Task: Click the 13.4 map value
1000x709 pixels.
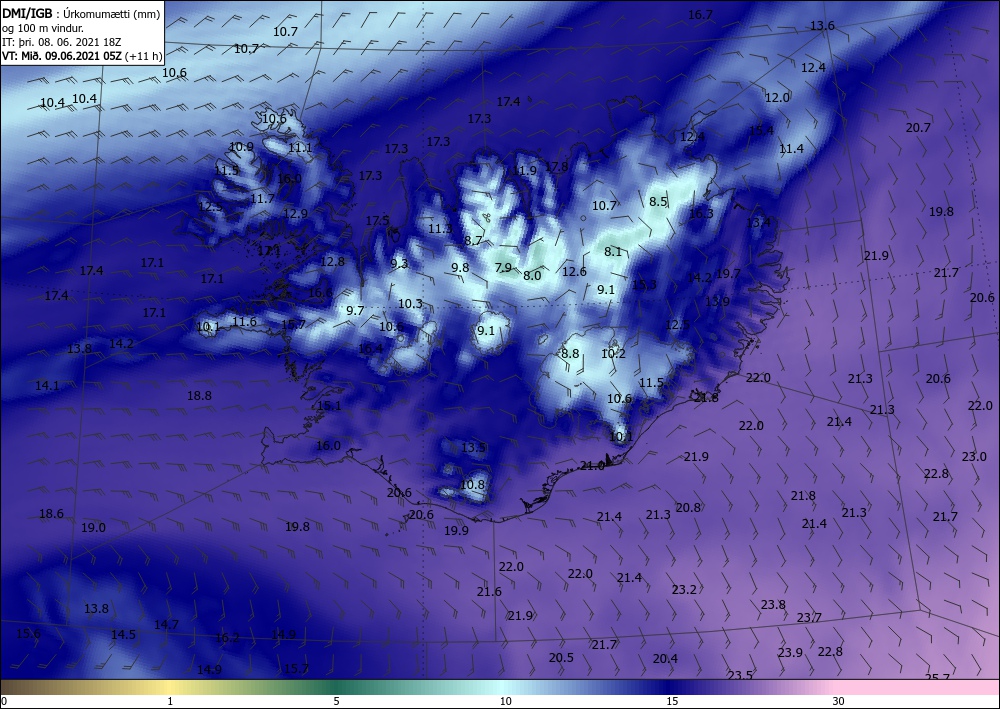Action: coord(758,223)
